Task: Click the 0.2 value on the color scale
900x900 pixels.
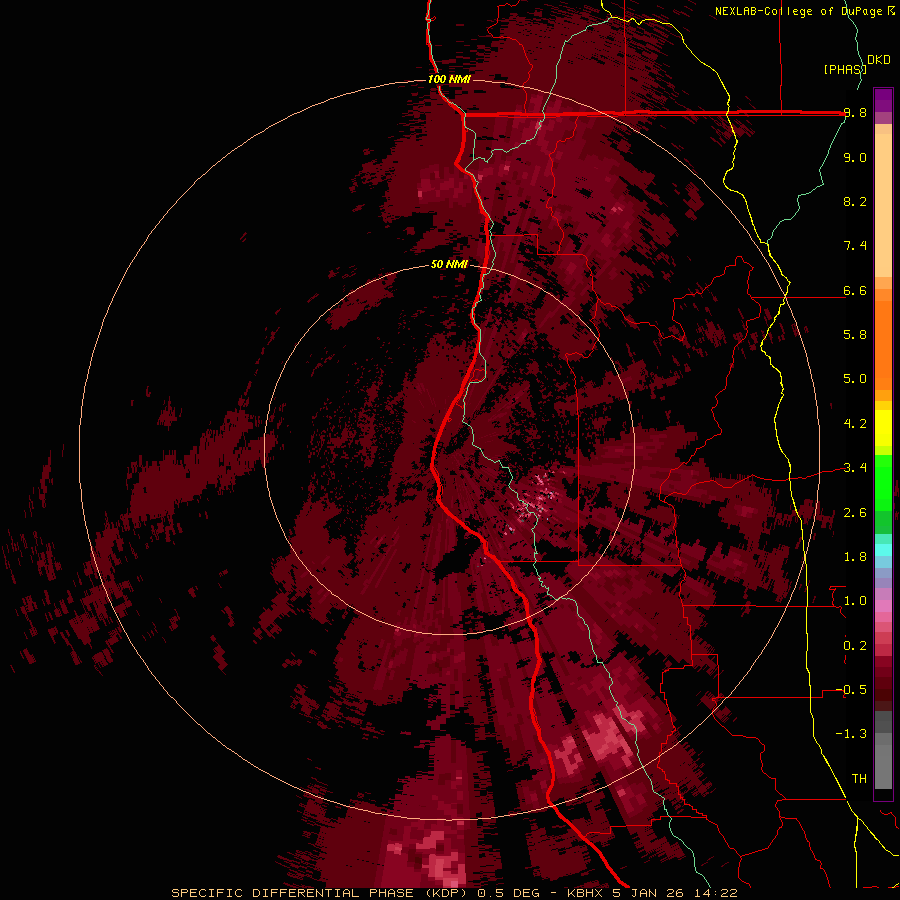Action: (x=855, y=646)
